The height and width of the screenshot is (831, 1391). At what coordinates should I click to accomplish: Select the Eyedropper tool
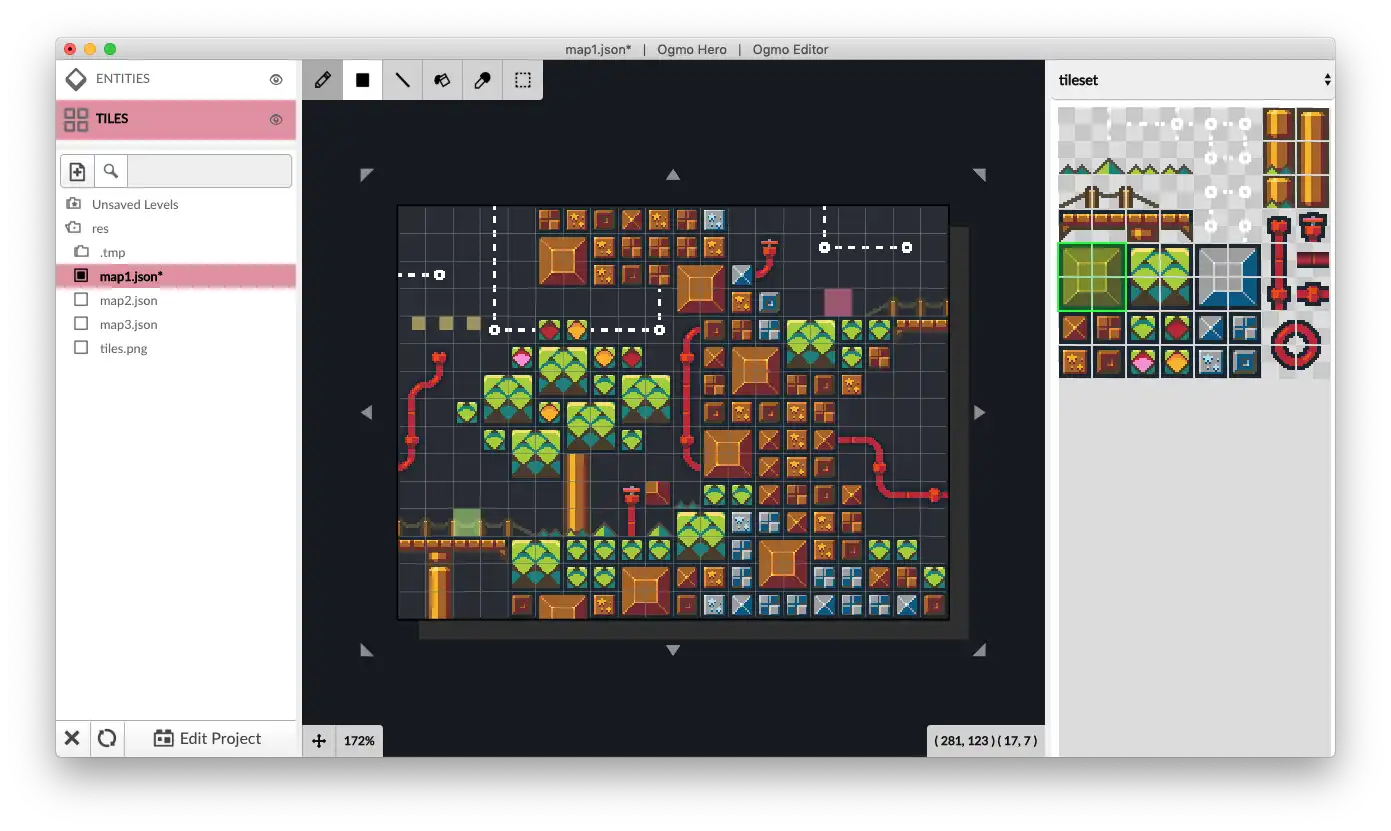pos(482,80)
